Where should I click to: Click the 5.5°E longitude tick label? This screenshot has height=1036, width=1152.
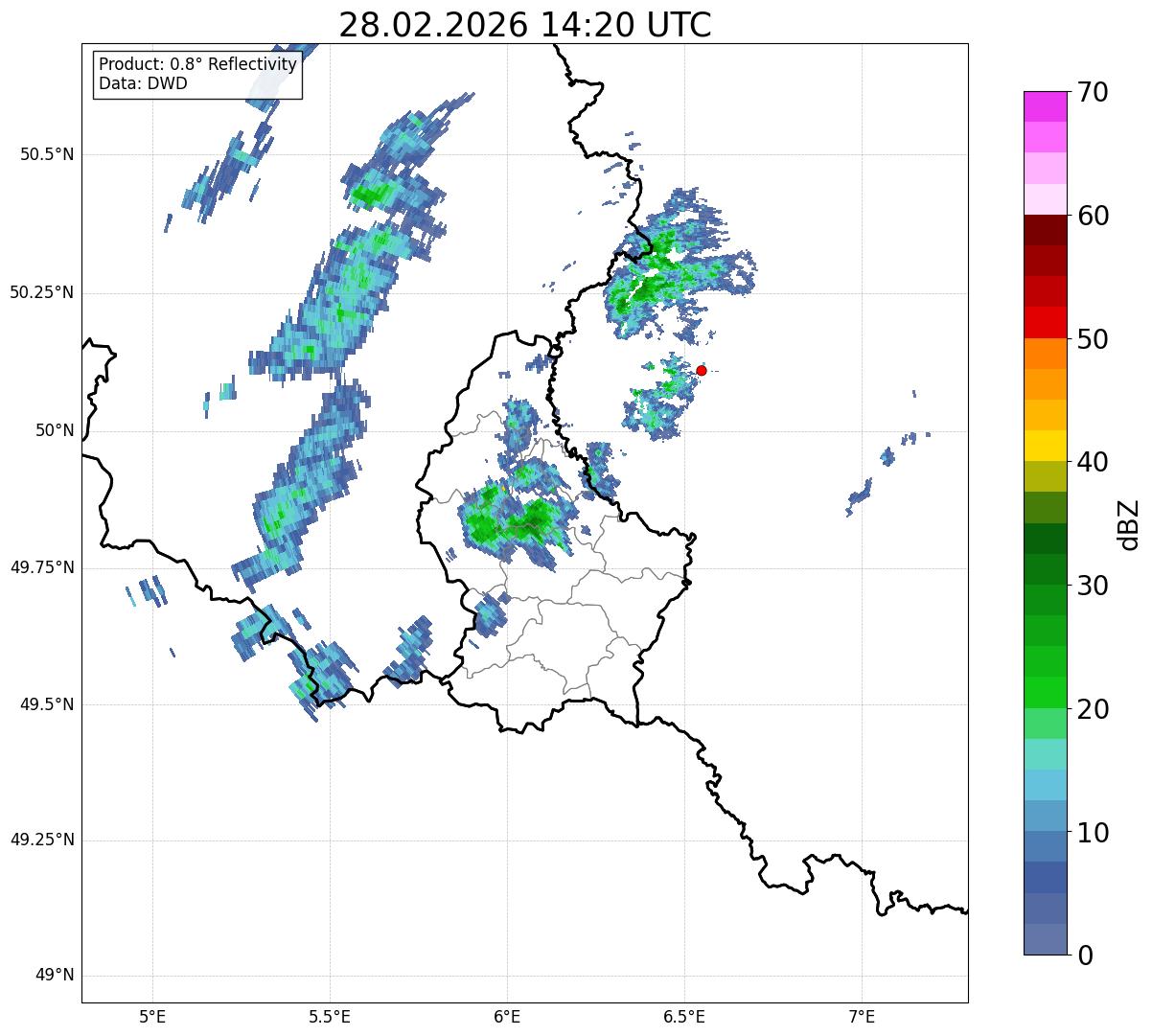[x=330, y=1016]
